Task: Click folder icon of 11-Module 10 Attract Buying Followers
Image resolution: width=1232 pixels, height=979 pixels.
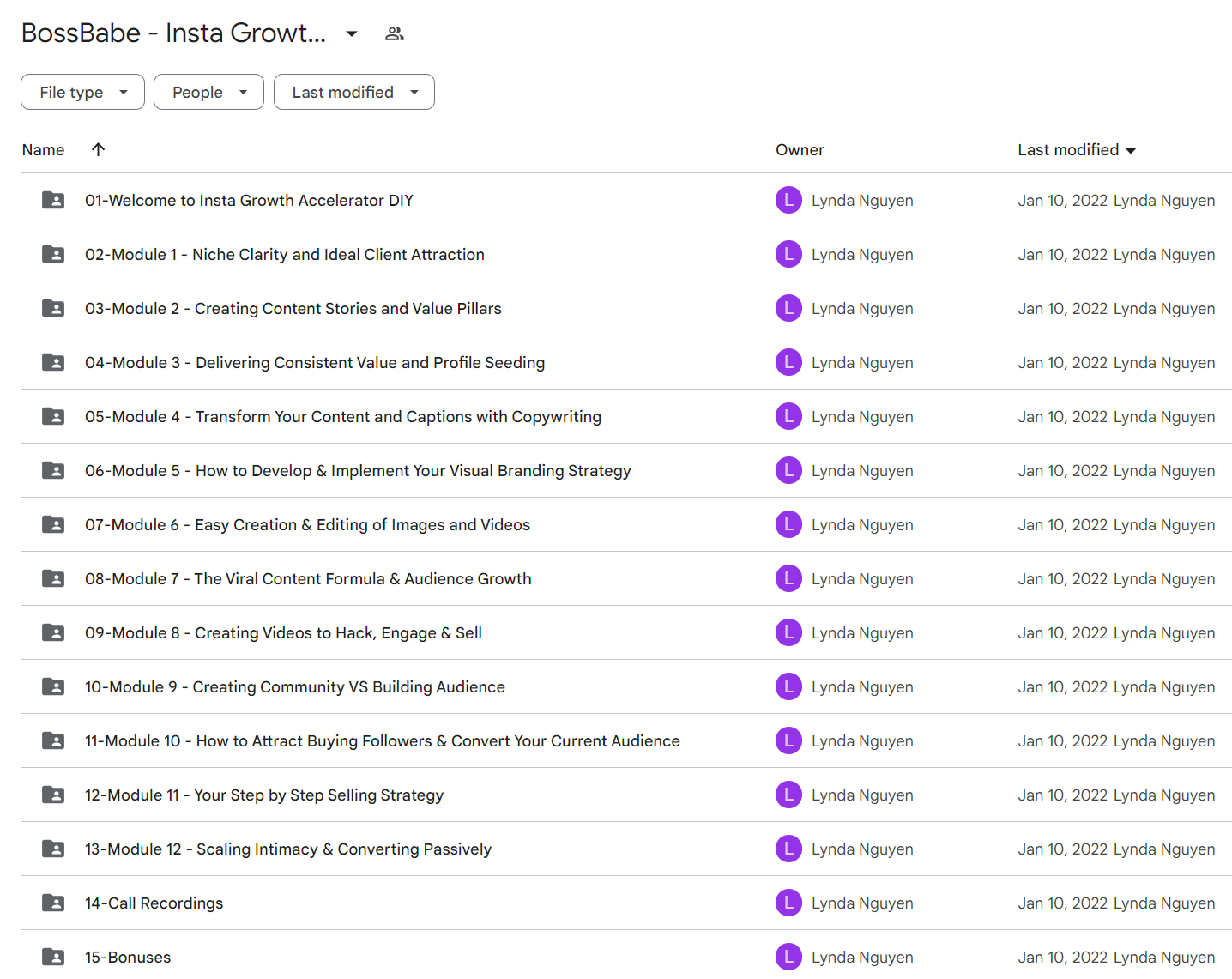Action: tap(53, 740)
